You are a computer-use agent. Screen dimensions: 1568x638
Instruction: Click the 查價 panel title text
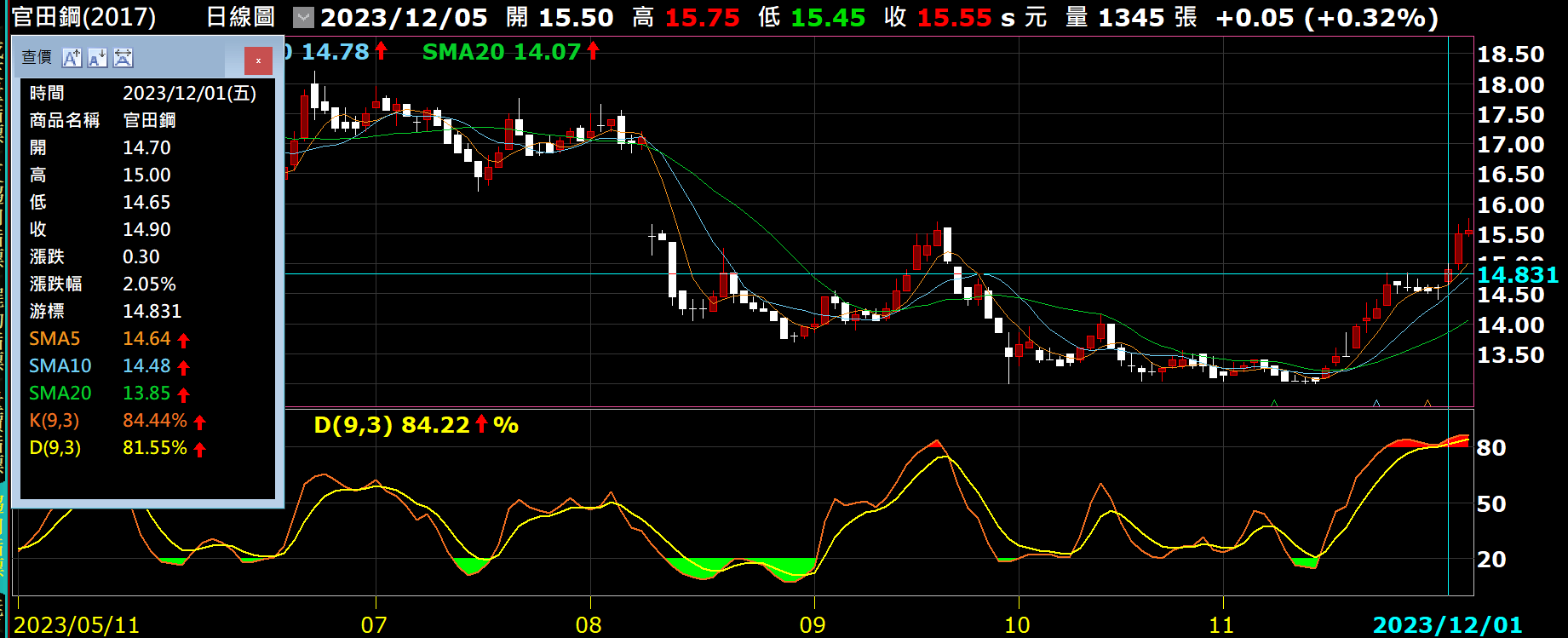click(37, 58)
